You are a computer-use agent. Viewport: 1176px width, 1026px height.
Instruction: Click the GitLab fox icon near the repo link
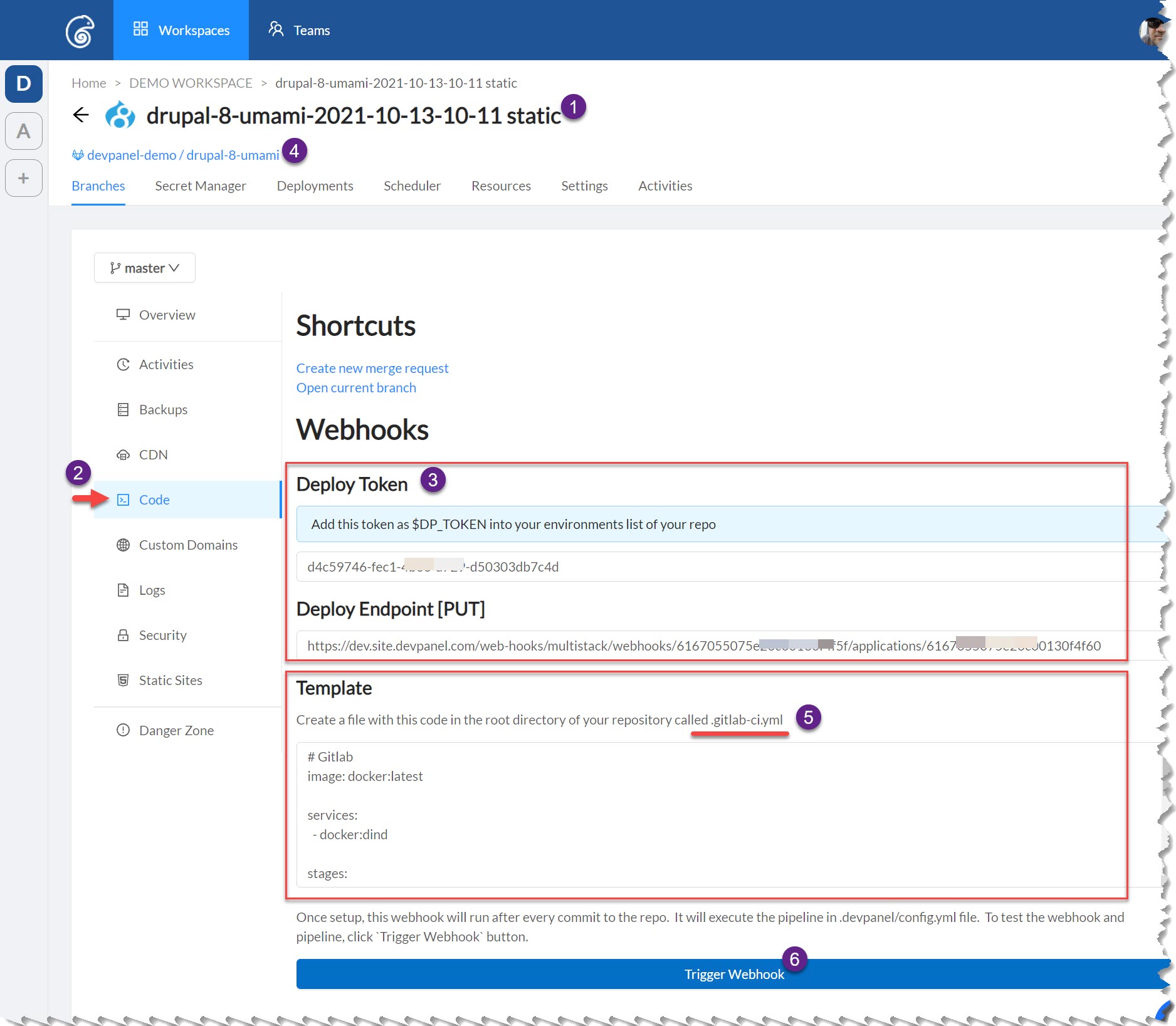pyautogui.click(x=78, y=155)
